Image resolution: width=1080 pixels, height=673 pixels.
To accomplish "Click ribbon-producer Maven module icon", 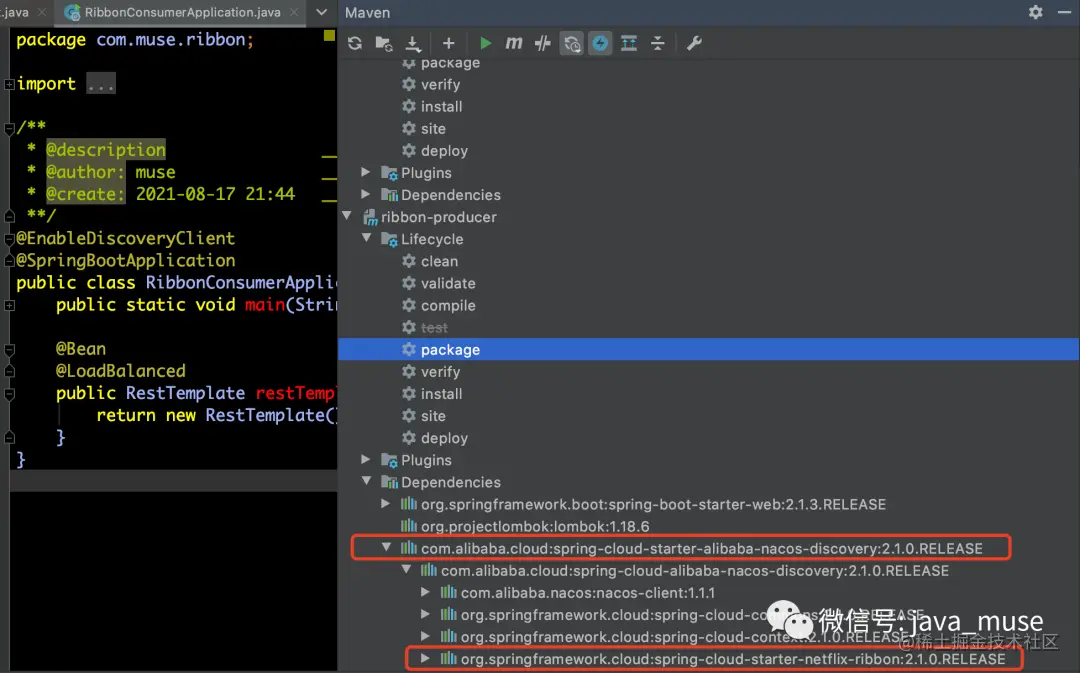I will click(370, 218).
